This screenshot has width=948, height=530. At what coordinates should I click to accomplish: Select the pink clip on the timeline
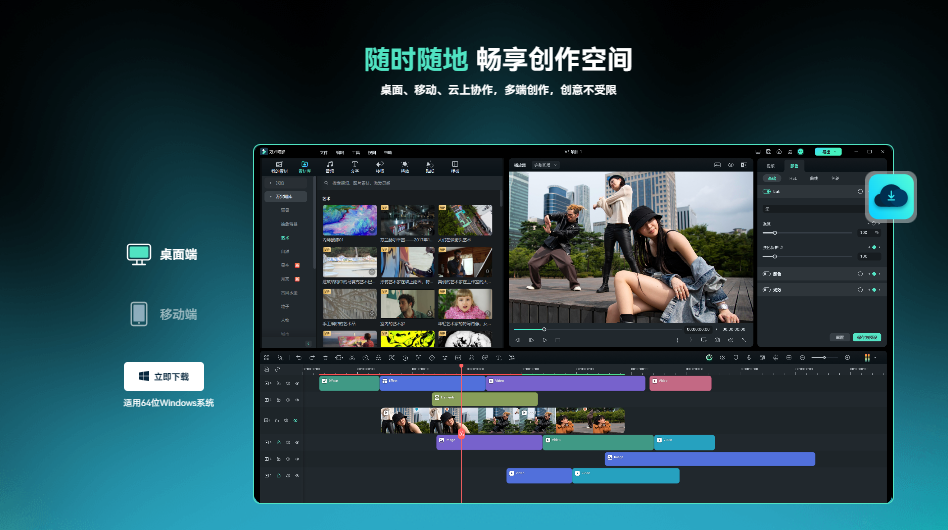tap(680, 383)
